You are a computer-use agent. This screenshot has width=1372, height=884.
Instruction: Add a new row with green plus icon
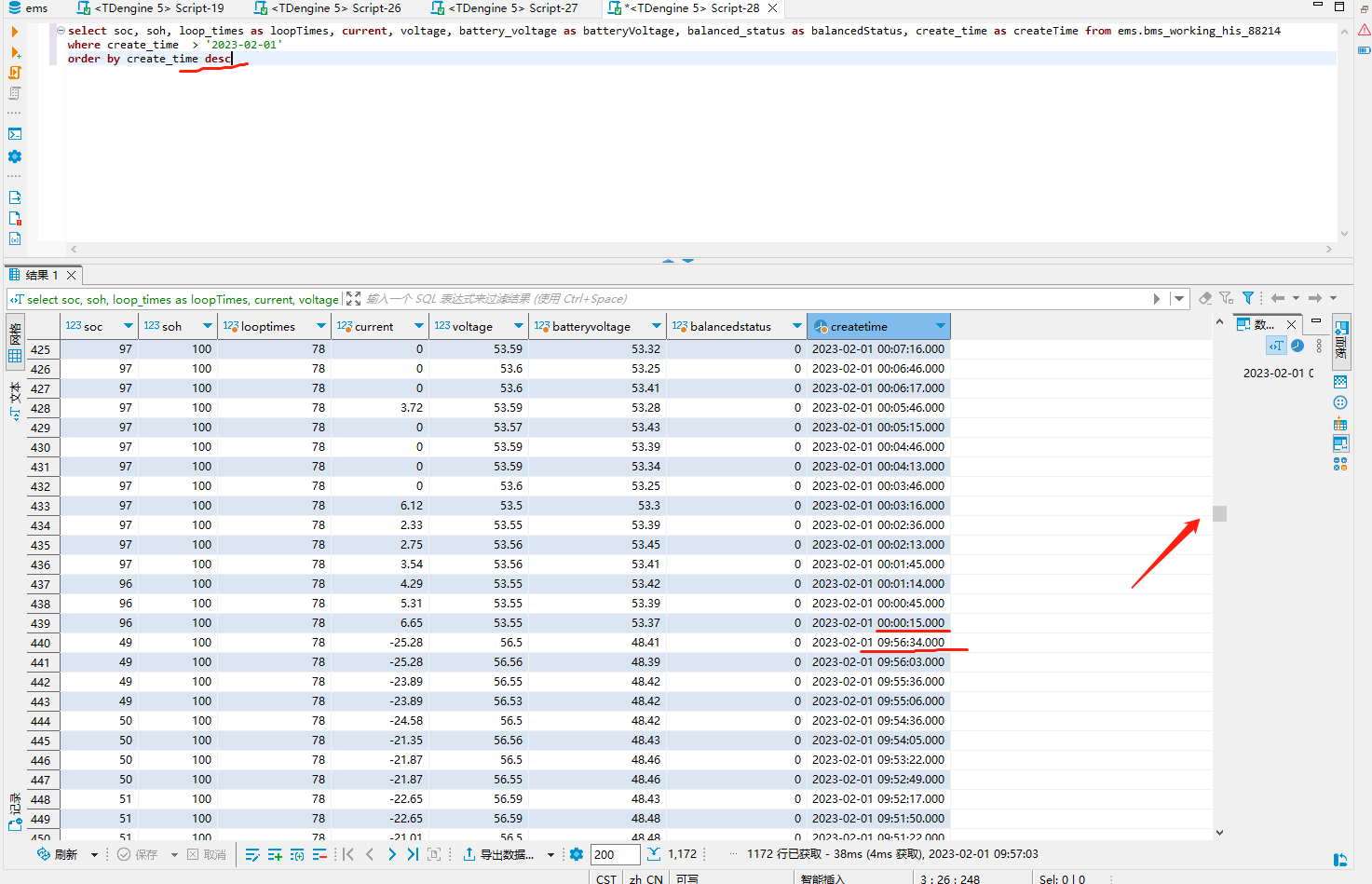click(x=275, y=854)
